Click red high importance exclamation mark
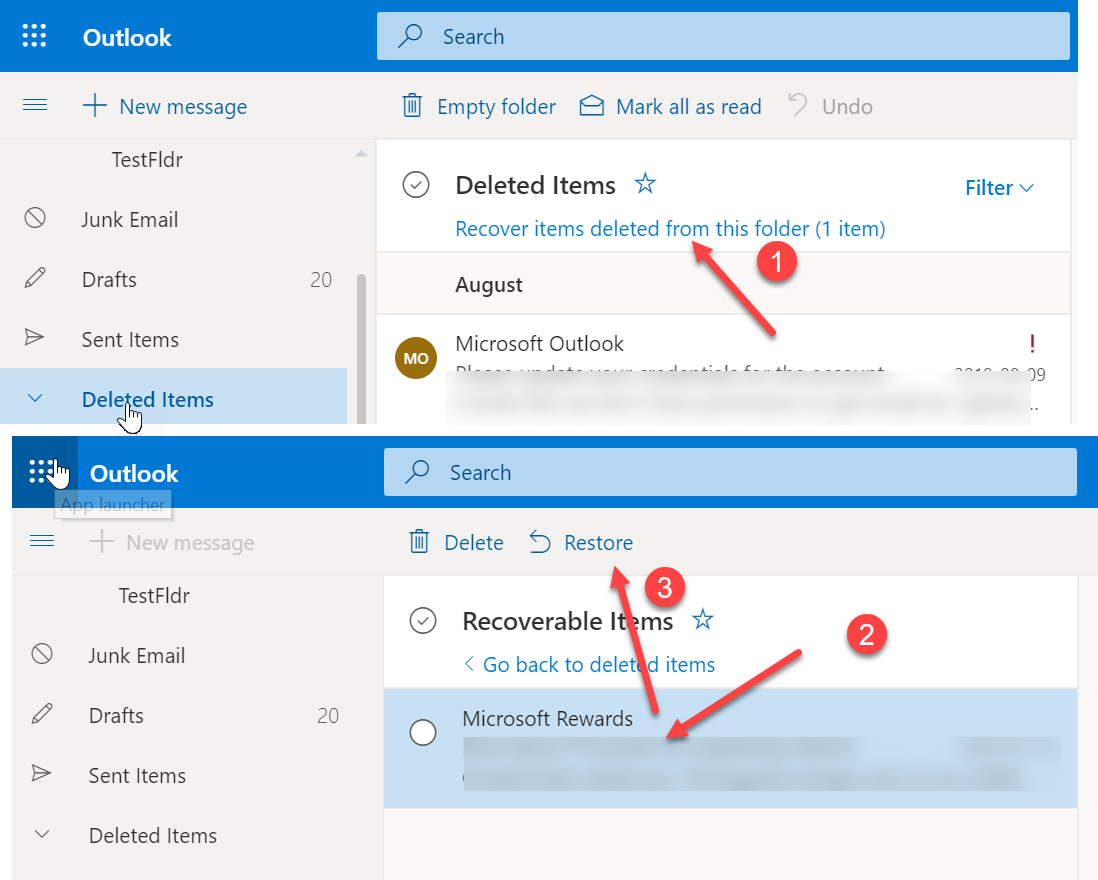 (1032, 343)
